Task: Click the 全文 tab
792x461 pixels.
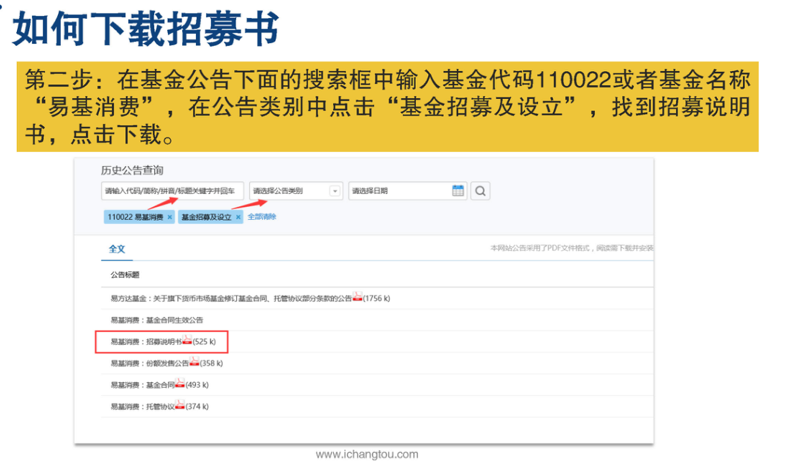Action: (x=117, y=249)
